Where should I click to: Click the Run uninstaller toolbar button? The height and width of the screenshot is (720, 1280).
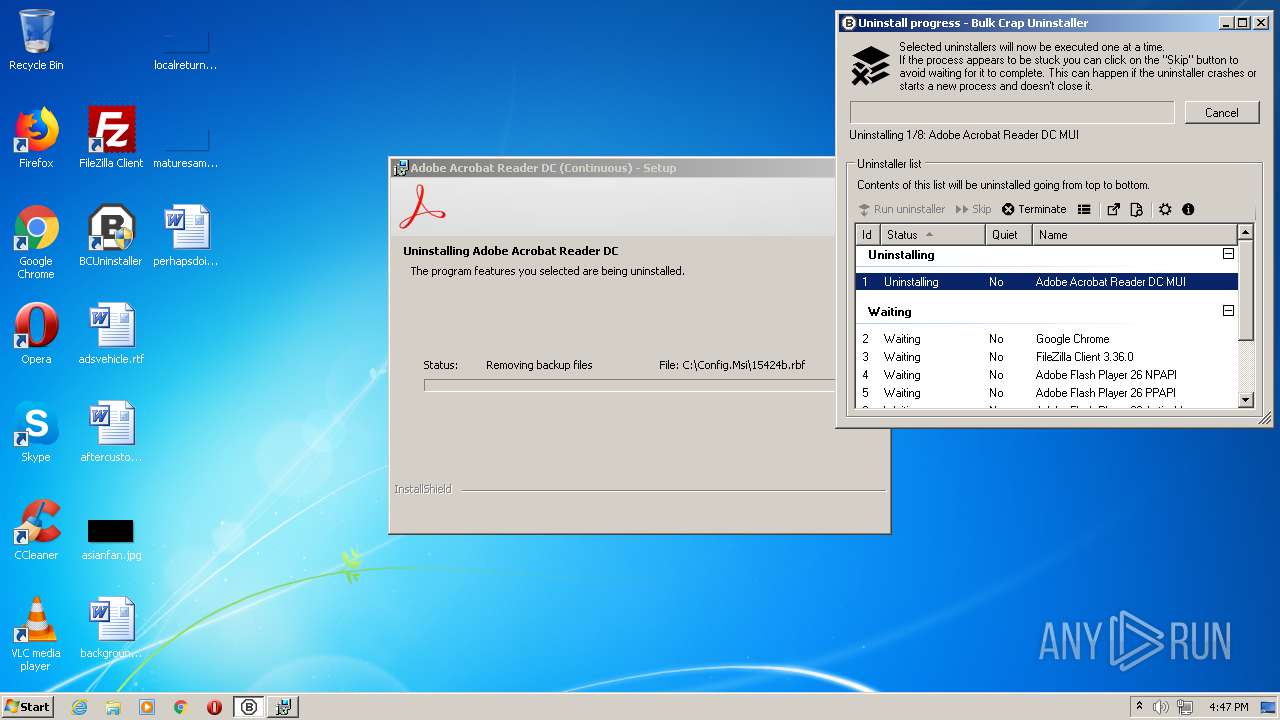pos(902,209)
